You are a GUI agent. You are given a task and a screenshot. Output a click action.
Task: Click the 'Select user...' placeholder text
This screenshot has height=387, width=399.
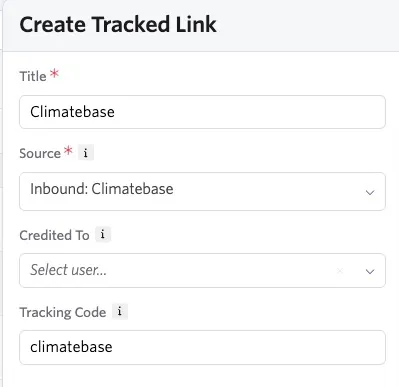68,270
